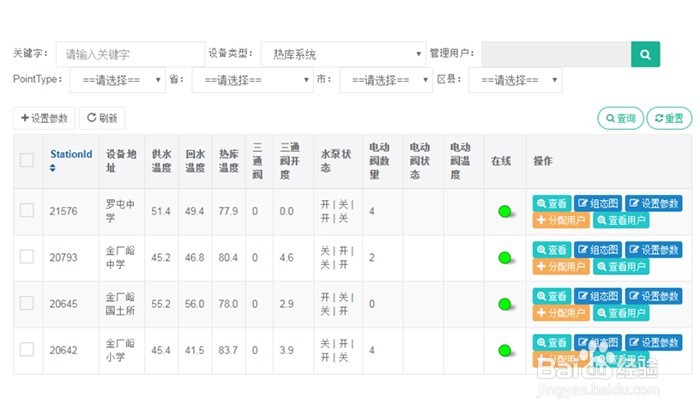Click the StationId sort arrows icon
Image resolution: width=700 pixels, height=415 pixels.
(53, 168)
